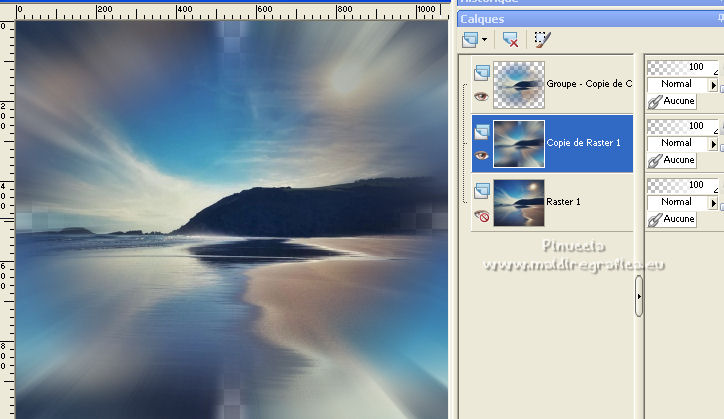Click blend mode arrow for Groupe - Copie layer
The height and width of the screenshot is (419, 724).
tap(713, 85)
